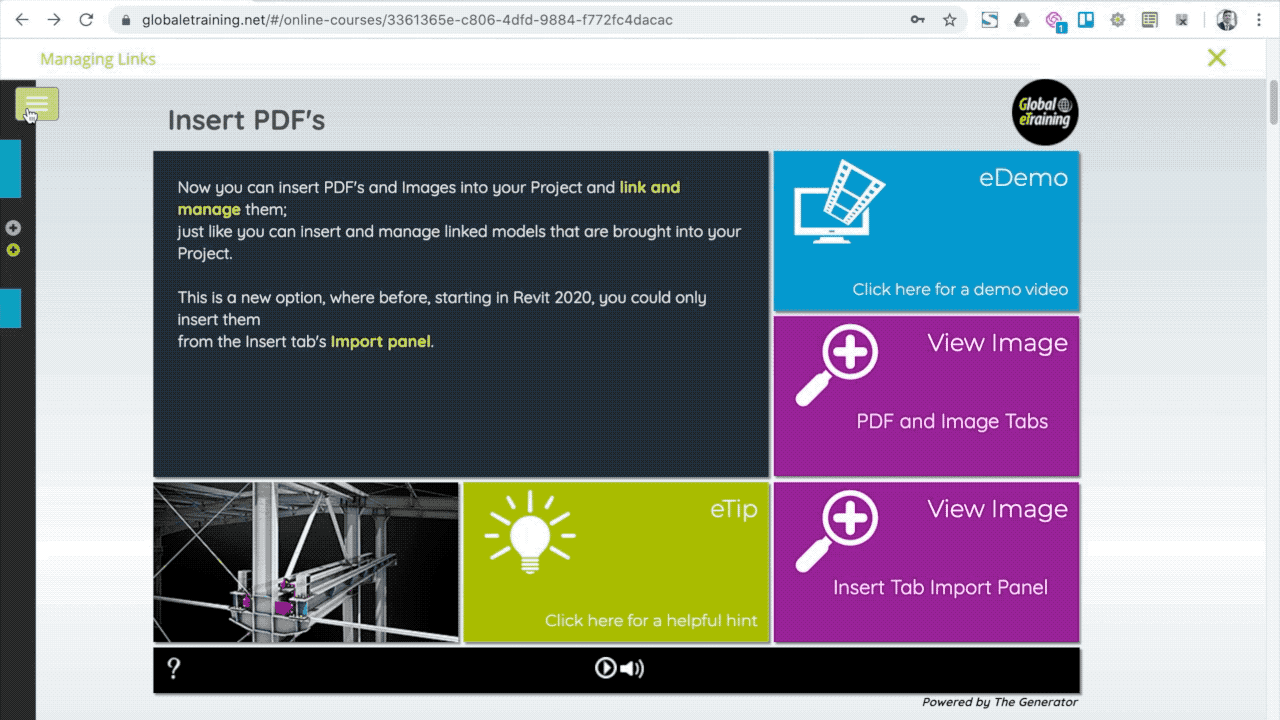This screenshot has width=1280, height=720.
Task: Click the magnifier plus icon on PDF and Image Tabs tile
Action: [837, 365]
